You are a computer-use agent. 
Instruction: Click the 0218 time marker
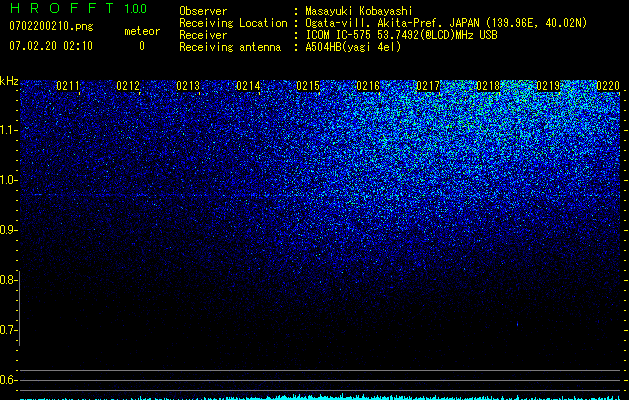point(488,86)
